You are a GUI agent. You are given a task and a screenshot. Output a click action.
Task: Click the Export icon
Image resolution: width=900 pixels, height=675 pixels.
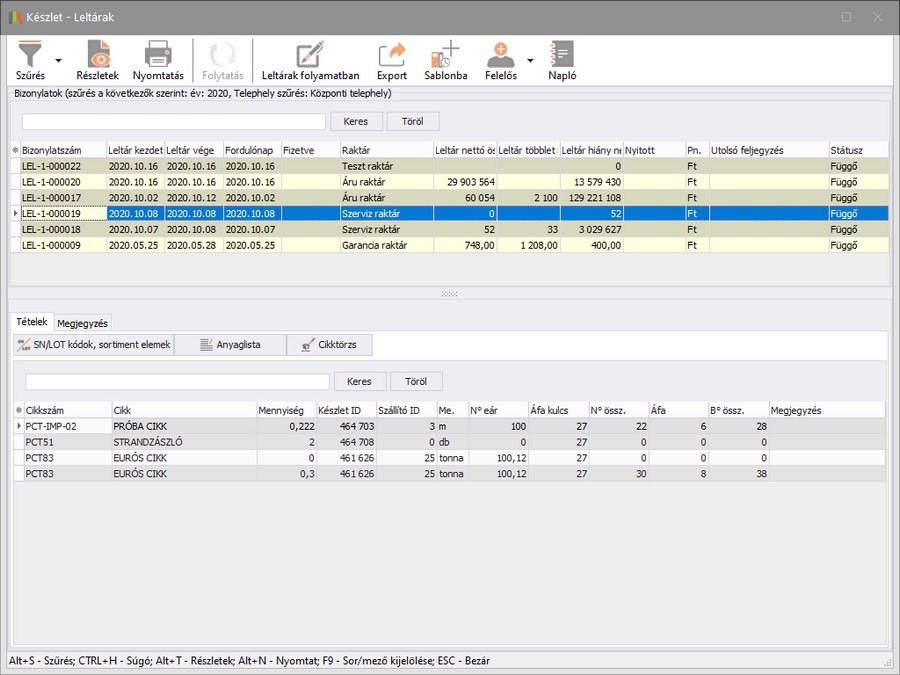[392, 60]
